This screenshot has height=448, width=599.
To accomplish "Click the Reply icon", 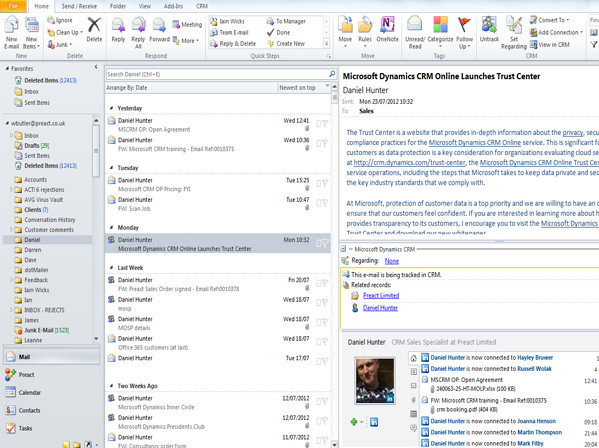I will [118, 26].
